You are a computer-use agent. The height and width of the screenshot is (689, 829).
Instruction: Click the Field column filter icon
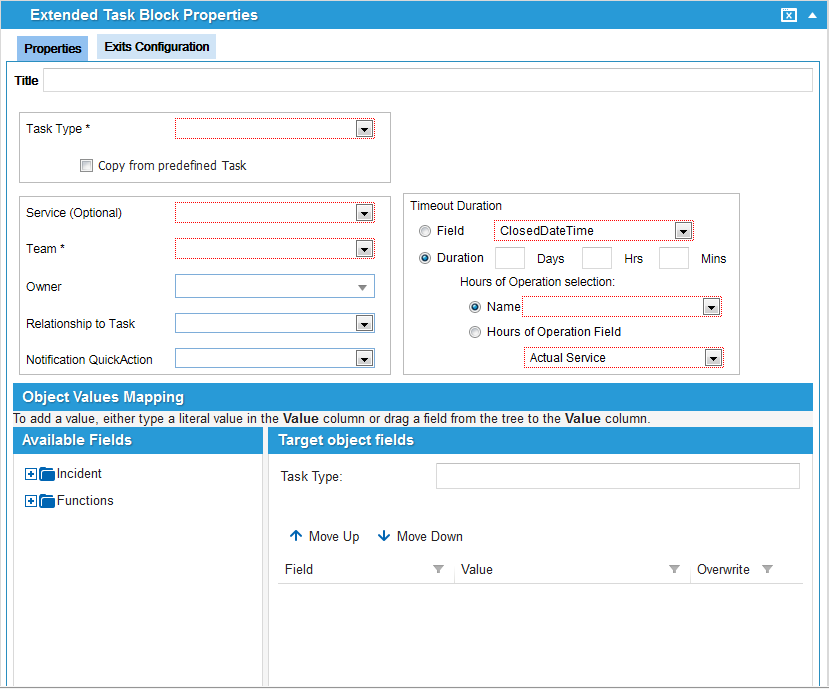click(438, 569)
